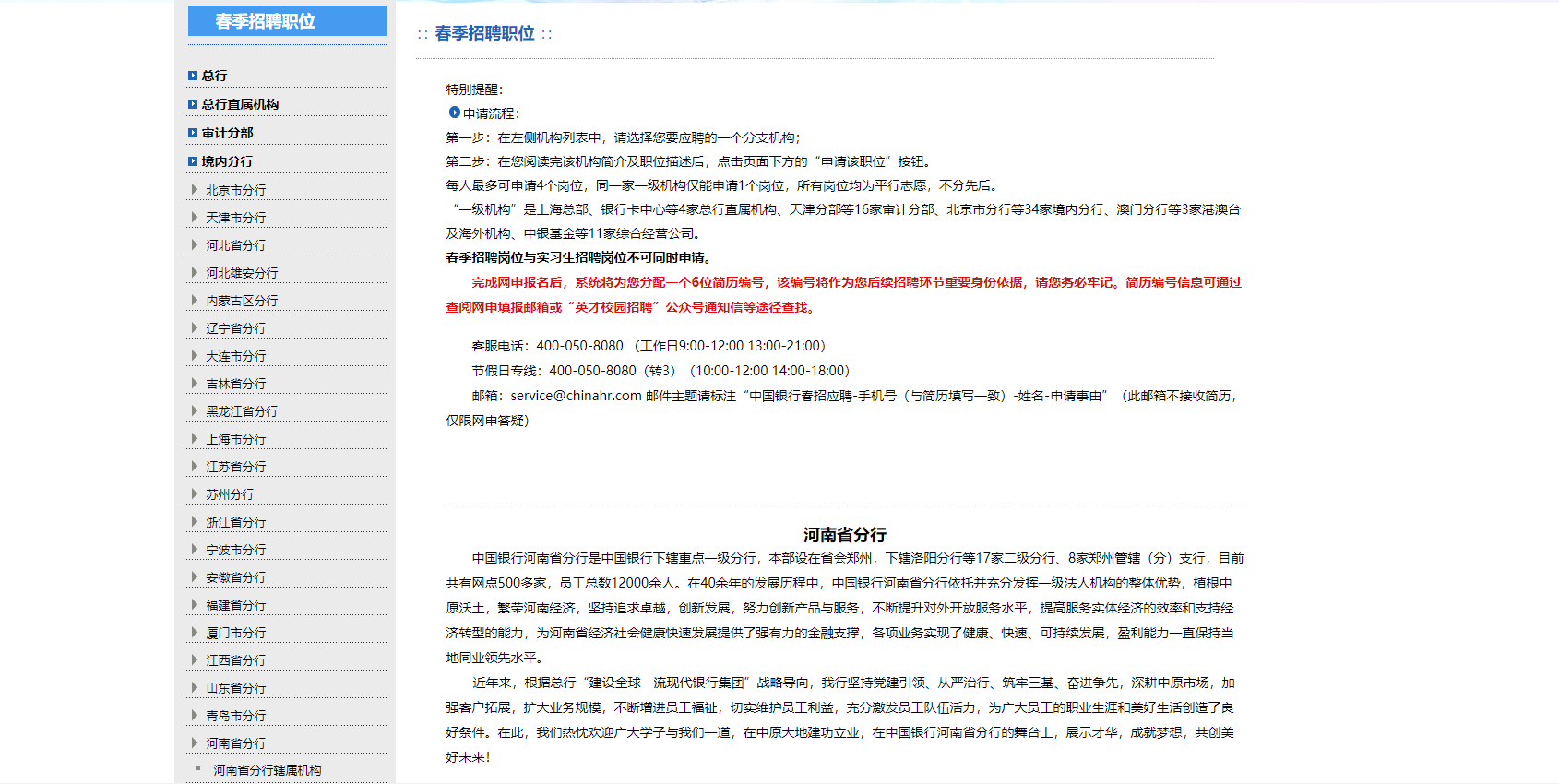Expand the arrow next to 厦门市分行

[x=194, y=632]
